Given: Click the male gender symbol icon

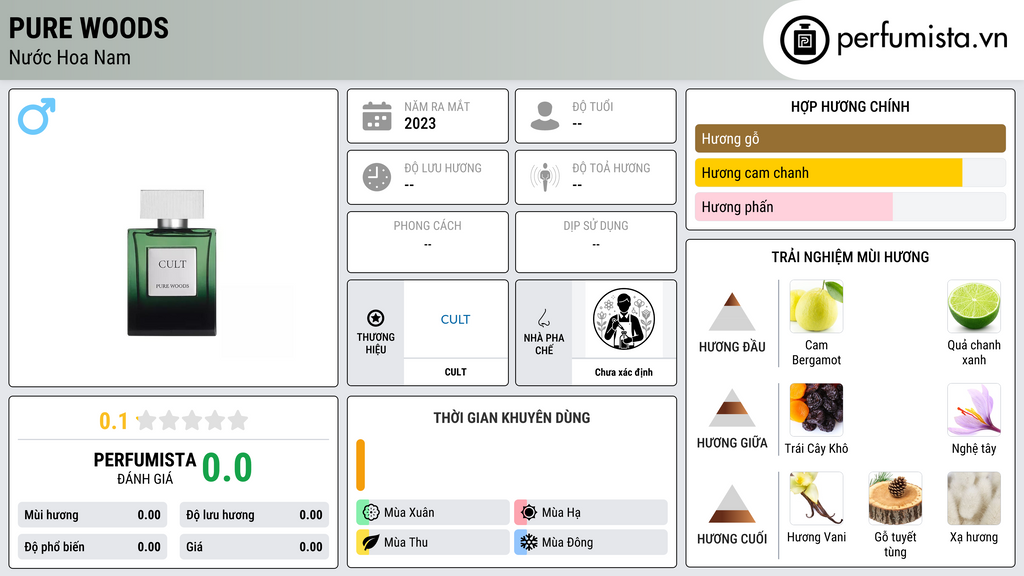Looking at the screenshot, I should click(37, 116).
